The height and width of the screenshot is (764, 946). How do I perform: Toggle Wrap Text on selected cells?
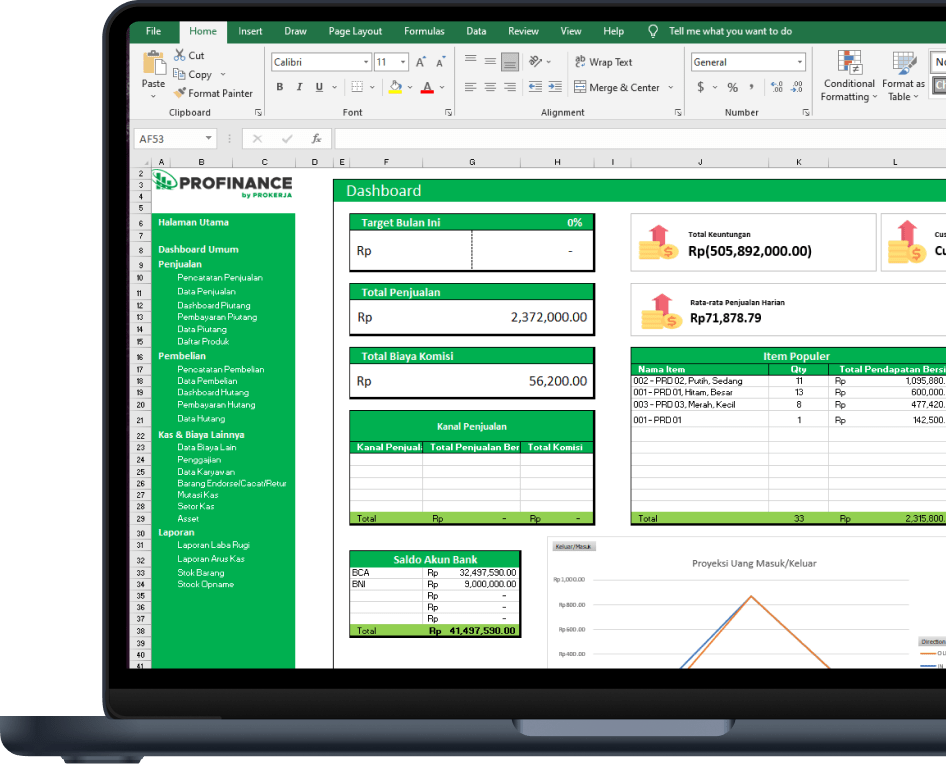(x=603, y=62)
